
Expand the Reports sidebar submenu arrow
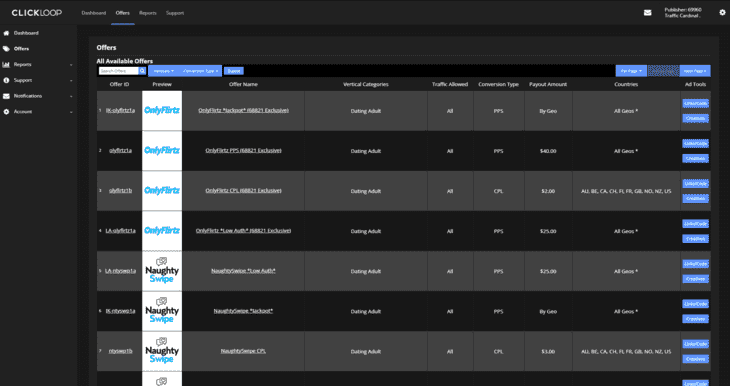pos(71,65)
